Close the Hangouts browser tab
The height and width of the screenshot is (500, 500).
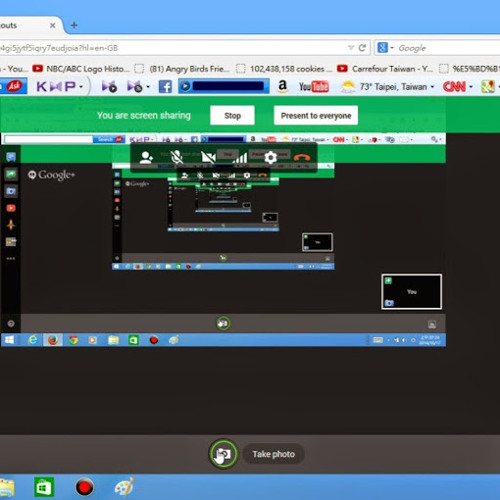tap(52, 25)
